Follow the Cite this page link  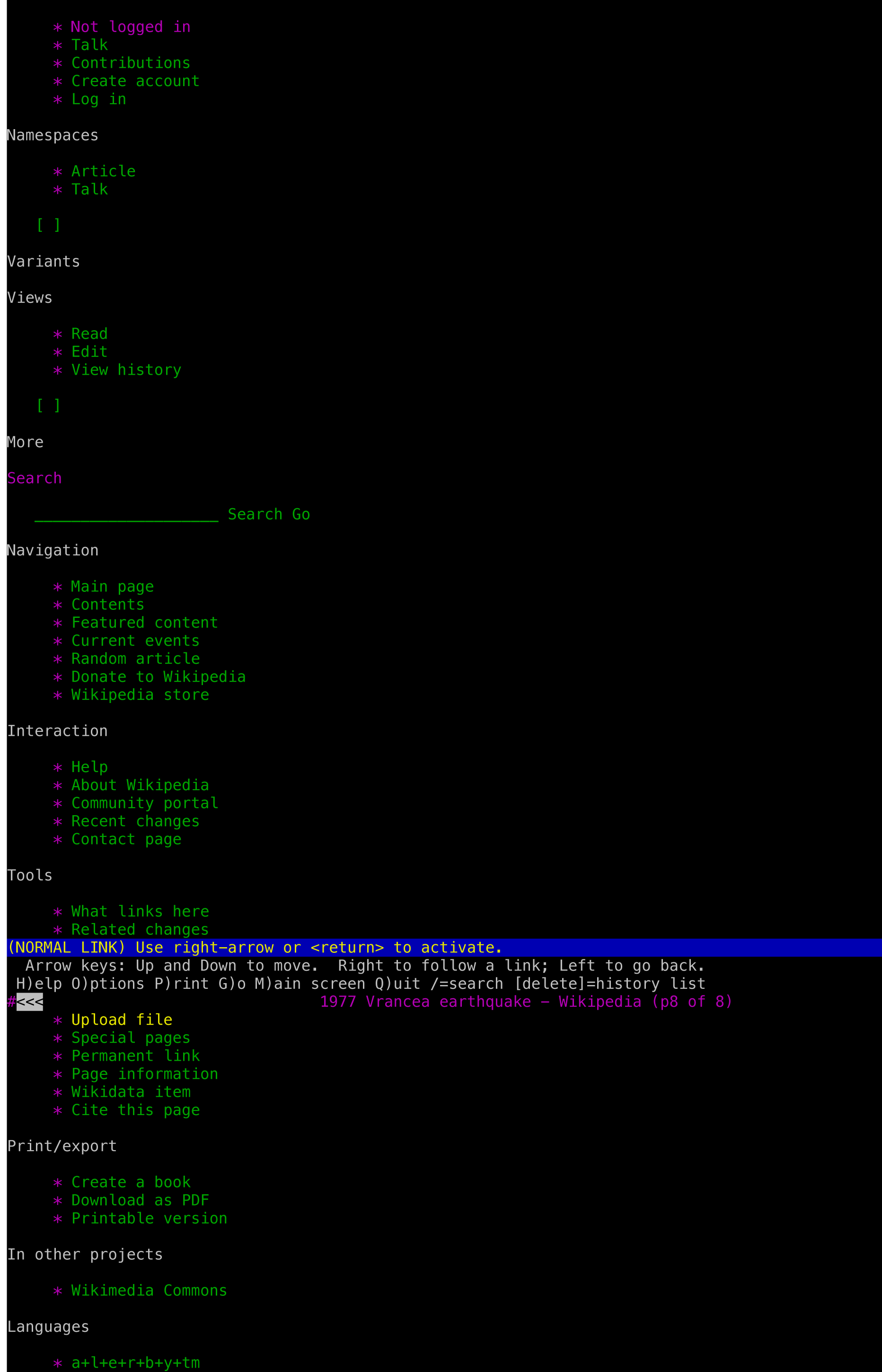point(135,1110)
